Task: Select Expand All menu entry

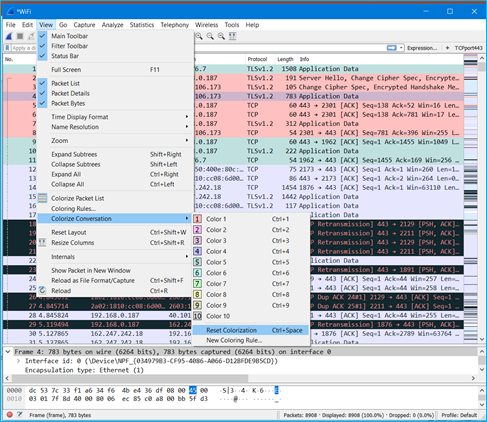Action: (x=115, y=174)
